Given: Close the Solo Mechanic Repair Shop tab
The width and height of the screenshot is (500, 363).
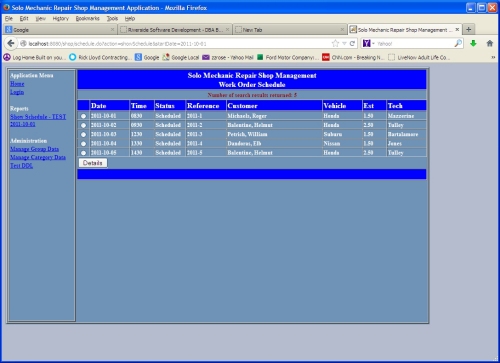Looking at the screenshot, I should [x=457, y=30].
